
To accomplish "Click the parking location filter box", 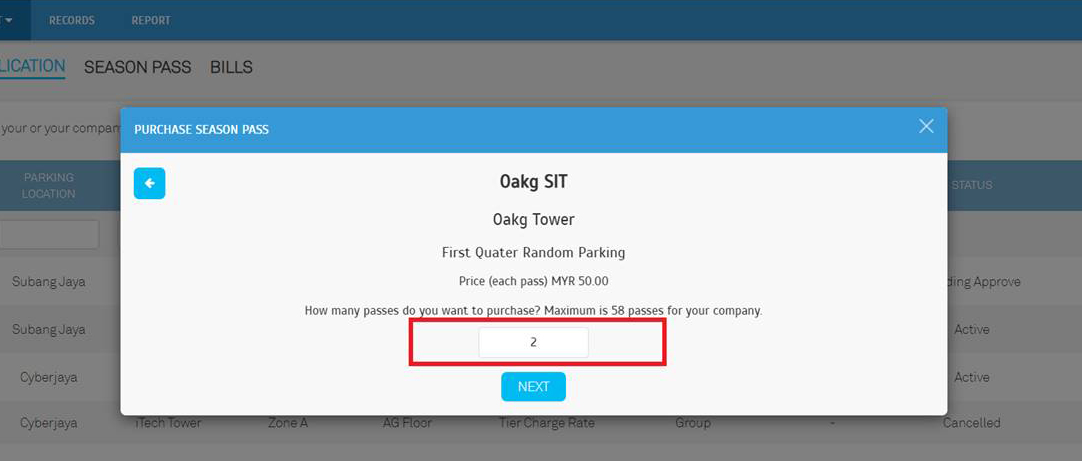I will [x=50, y=235].
